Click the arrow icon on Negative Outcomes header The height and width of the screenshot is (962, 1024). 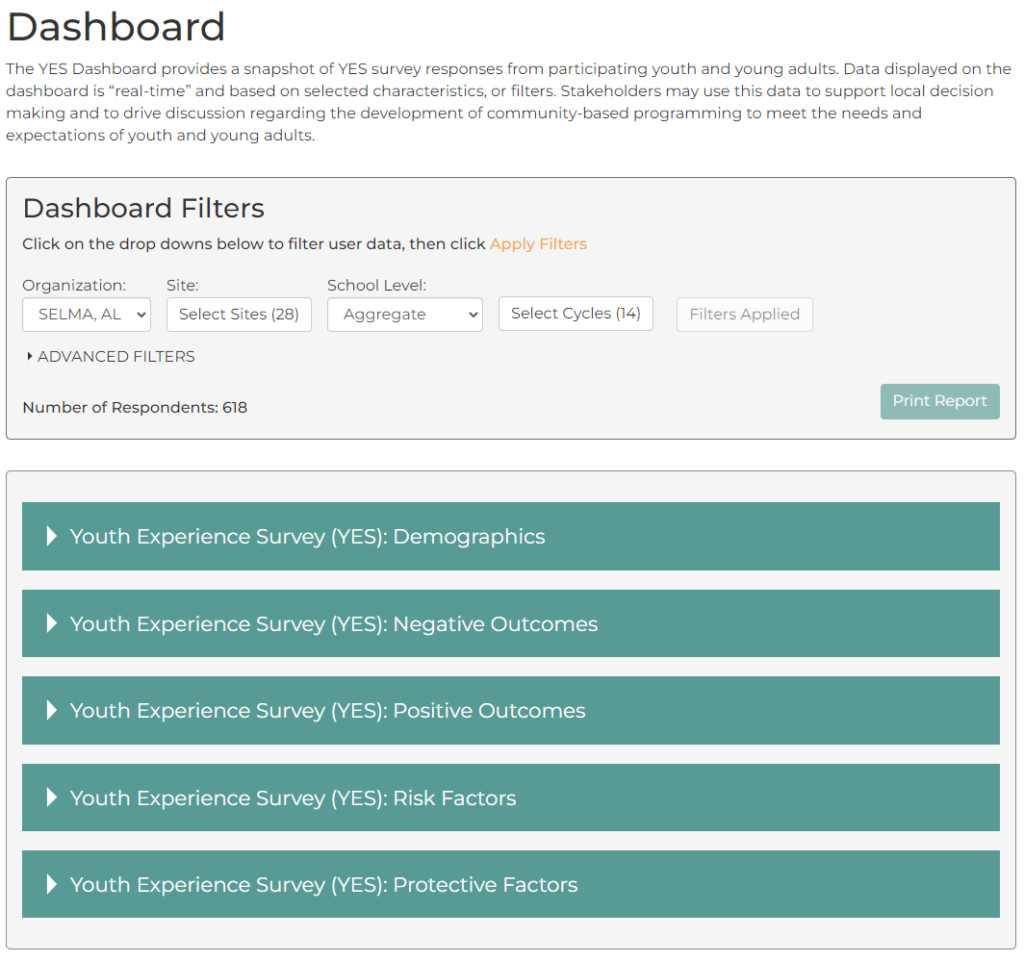coord(51,623)
